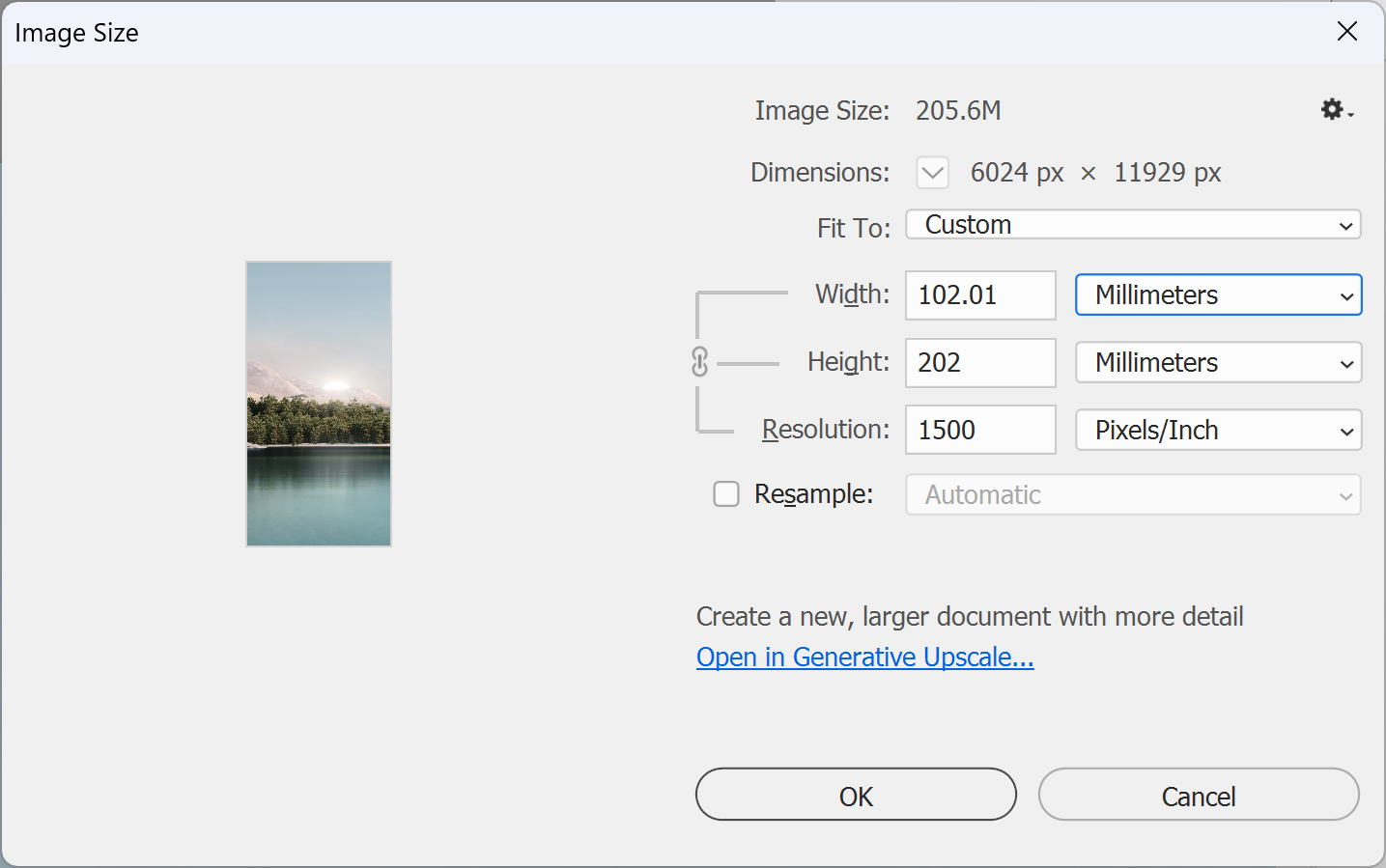This screenshot has height=868, width=1386.
Task: Click the Resample label text
Action: click(813, 494)
